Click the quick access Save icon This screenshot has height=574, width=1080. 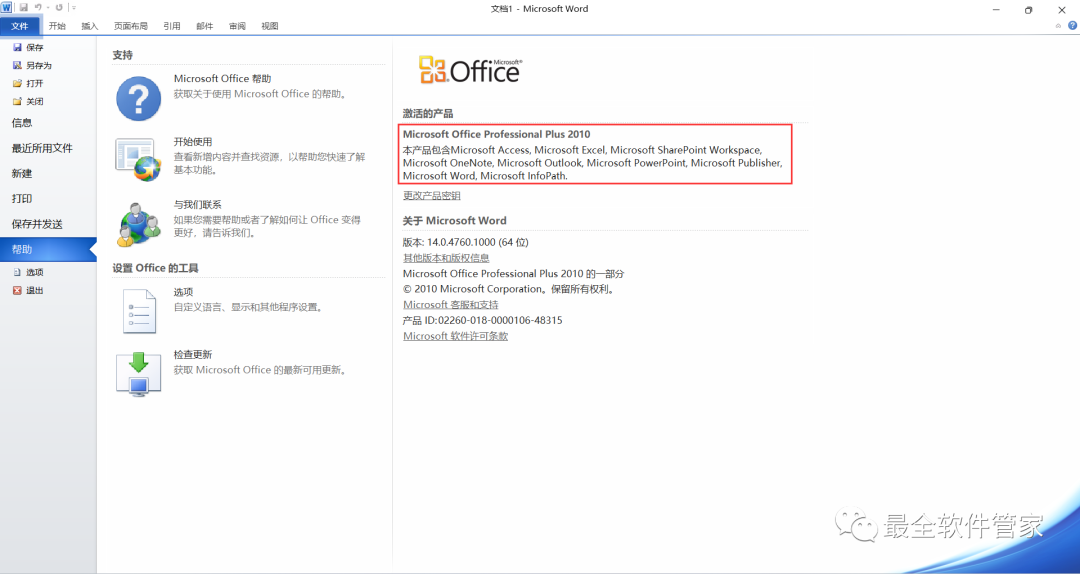[23, 8]
